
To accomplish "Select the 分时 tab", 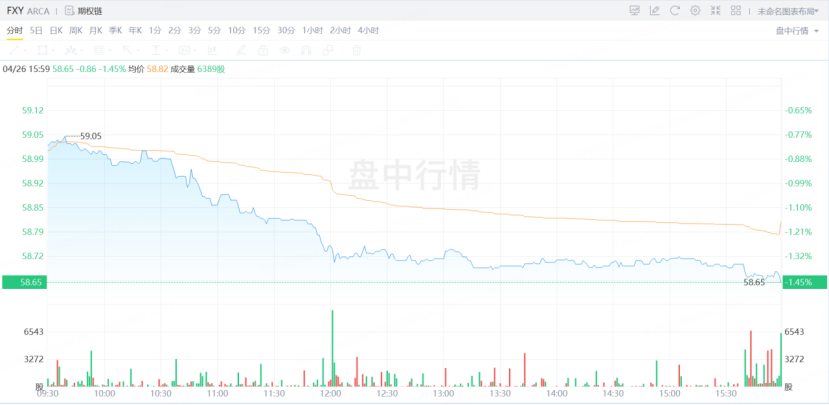I will pos(14,31).
